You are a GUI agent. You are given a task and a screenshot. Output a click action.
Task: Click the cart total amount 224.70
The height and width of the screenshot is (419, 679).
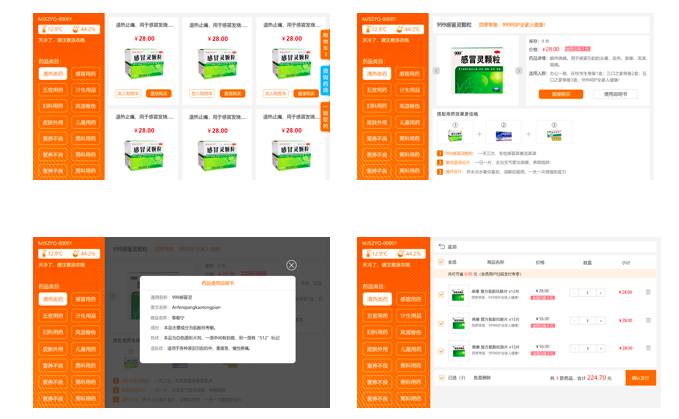(x=596, y=378)
